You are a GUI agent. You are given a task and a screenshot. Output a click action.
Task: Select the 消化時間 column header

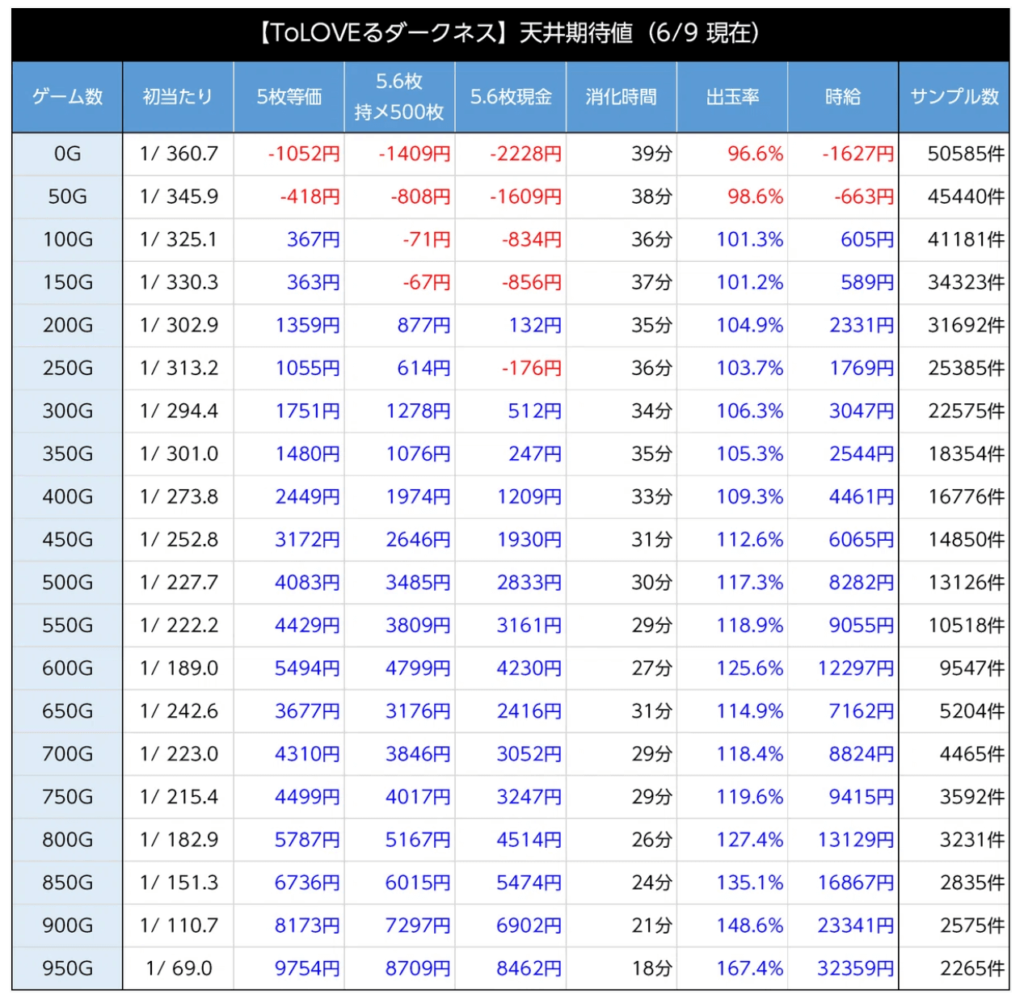621,97
